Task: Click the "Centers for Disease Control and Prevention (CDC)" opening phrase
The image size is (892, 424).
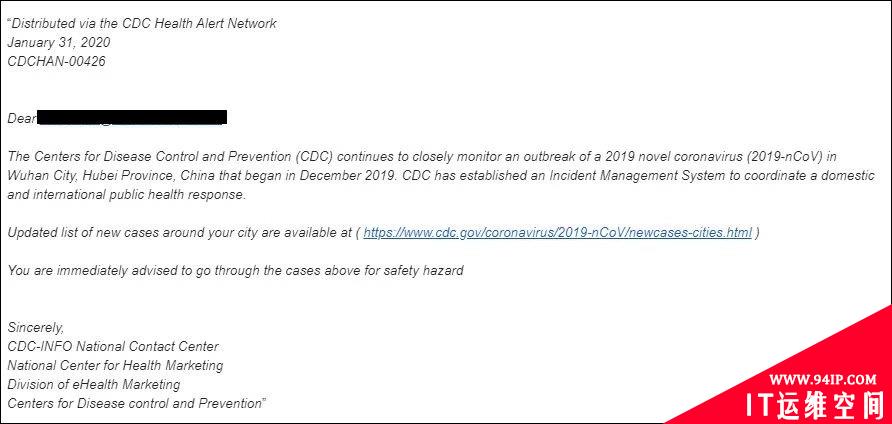Action: (x=175, y=157)
